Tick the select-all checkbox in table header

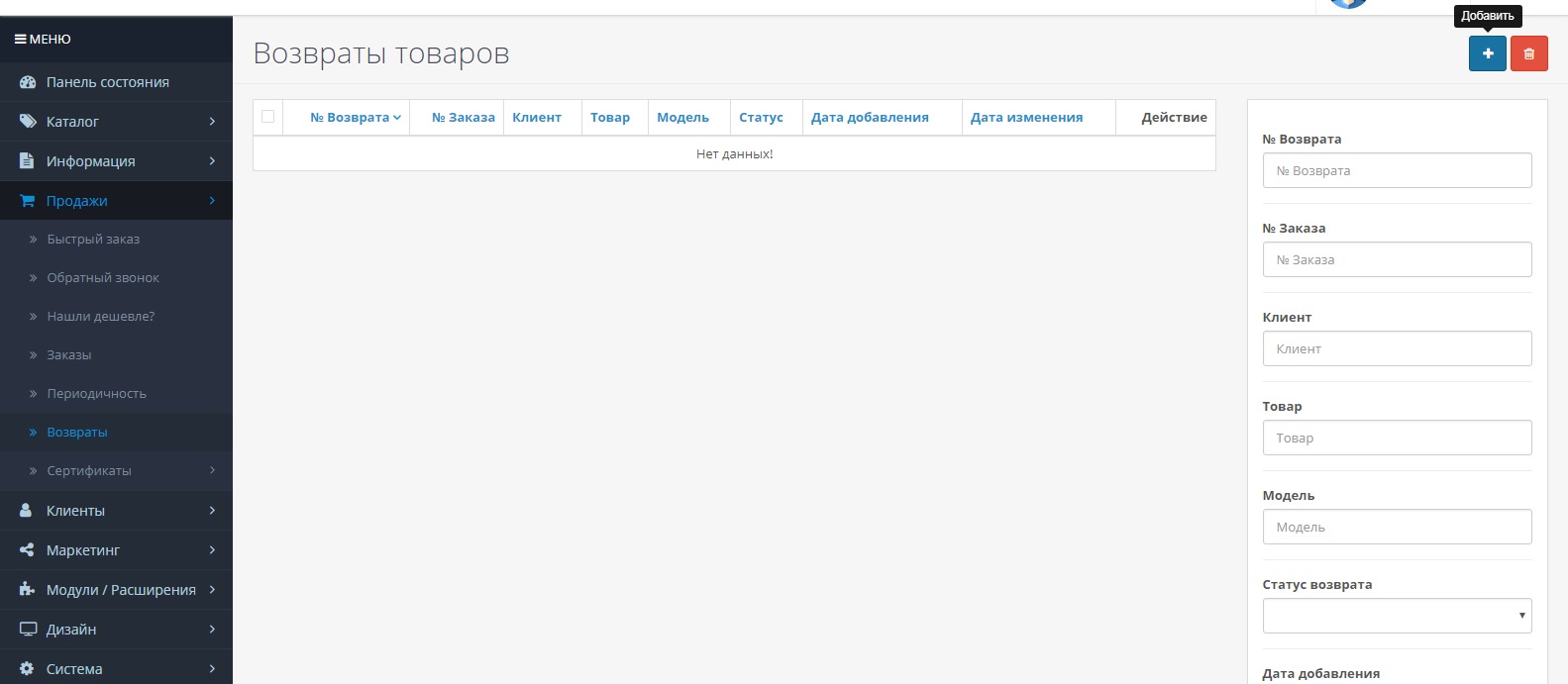tap(267, 117)
